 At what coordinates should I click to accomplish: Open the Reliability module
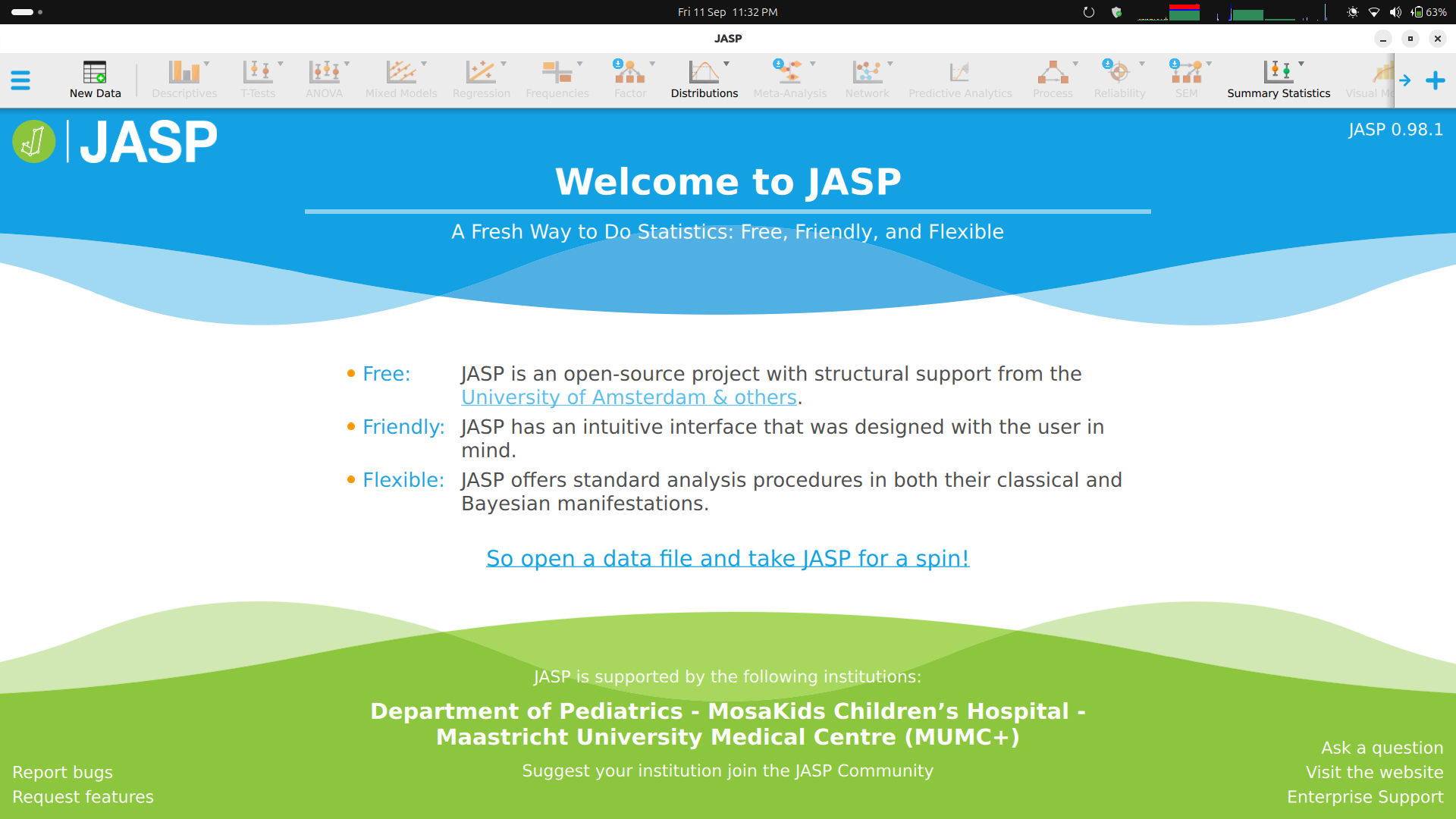[x=1119, y=80]
